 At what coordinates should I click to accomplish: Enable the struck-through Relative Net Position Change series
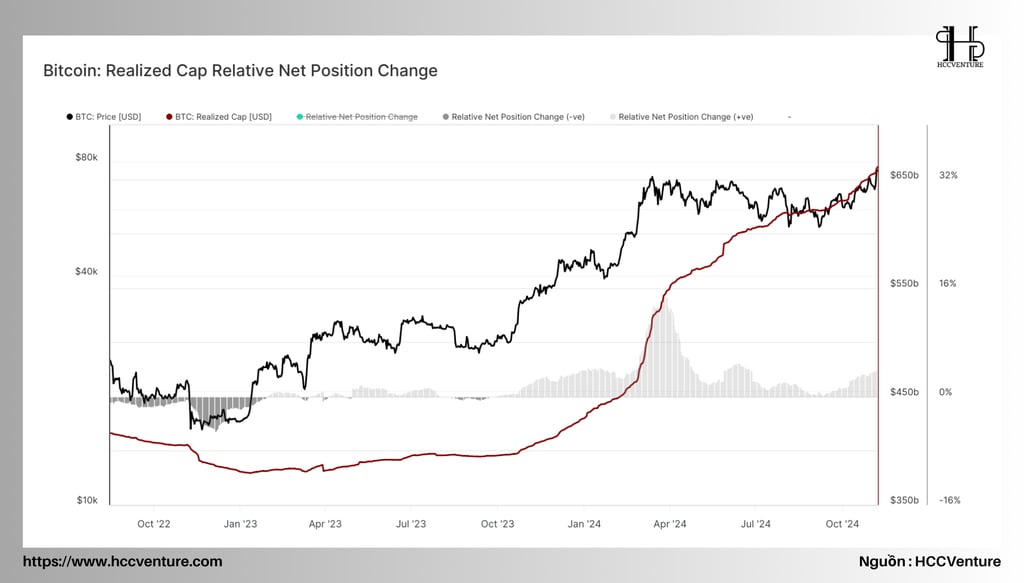[362, 117]
